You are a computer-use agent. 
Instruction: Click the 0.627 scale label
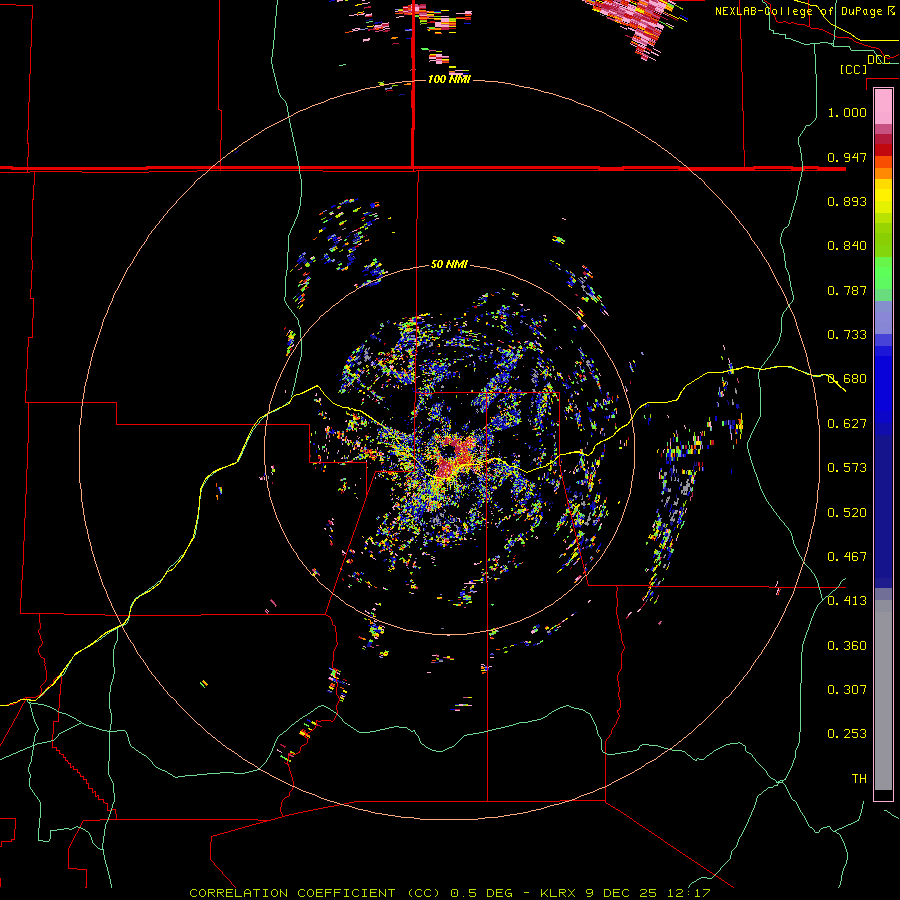[847, 424]
